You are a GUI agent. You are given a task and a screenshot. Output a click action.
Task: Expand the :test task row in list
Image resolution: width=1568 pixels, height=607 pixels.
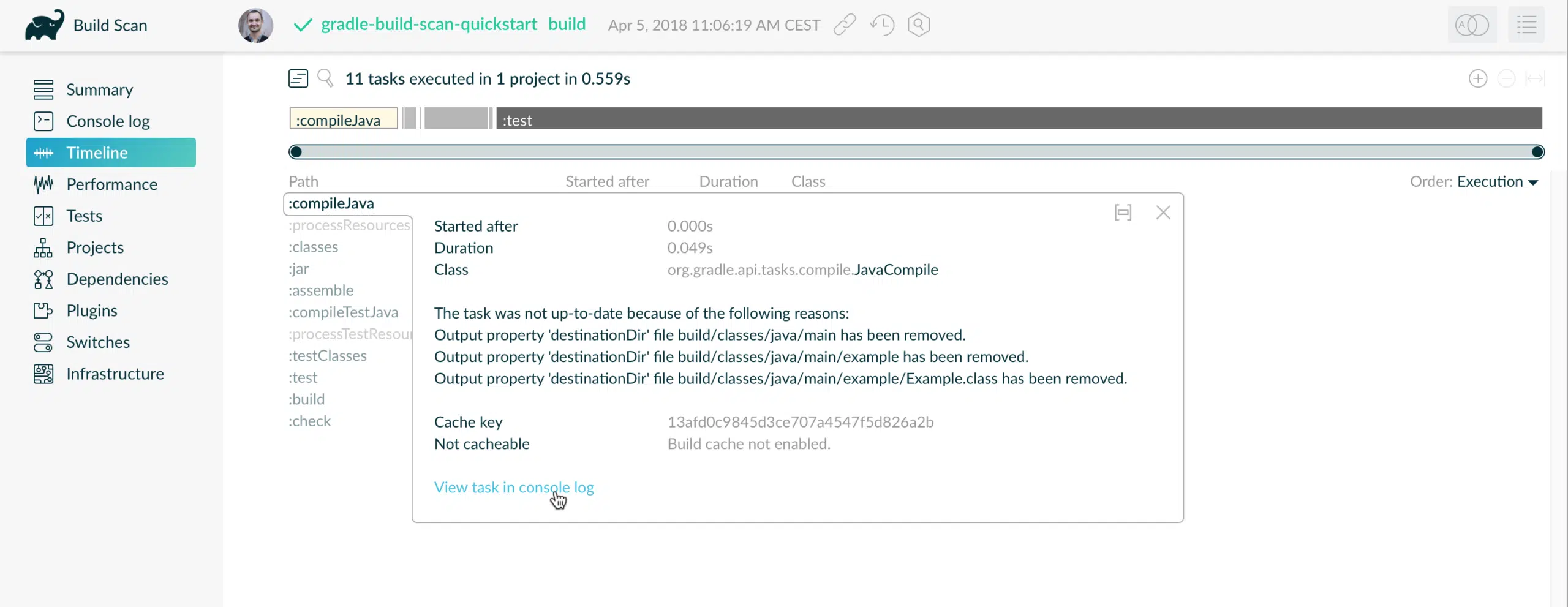click(303, 377)
